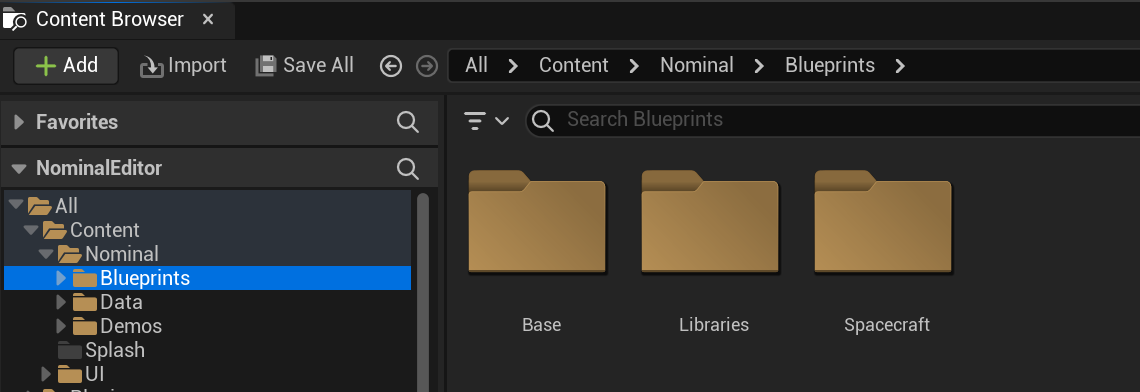Viewport: 1140px width, 392px height.
Task: Click the folder tree vertical scrollbar
Action: click(x=422, y=292)
